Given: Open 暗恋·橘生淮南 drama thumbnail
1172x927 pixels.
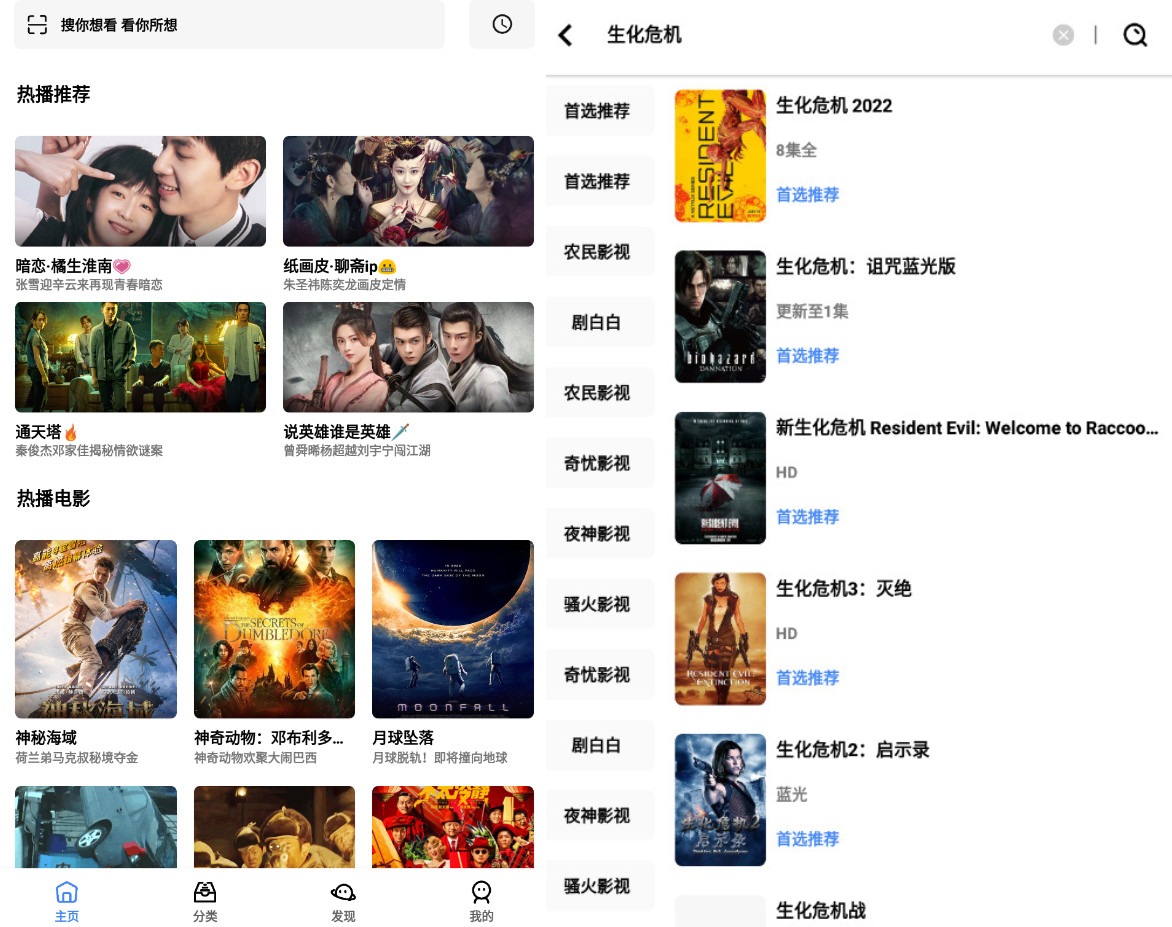Looking at the screenshot, I should pos(140,191).
